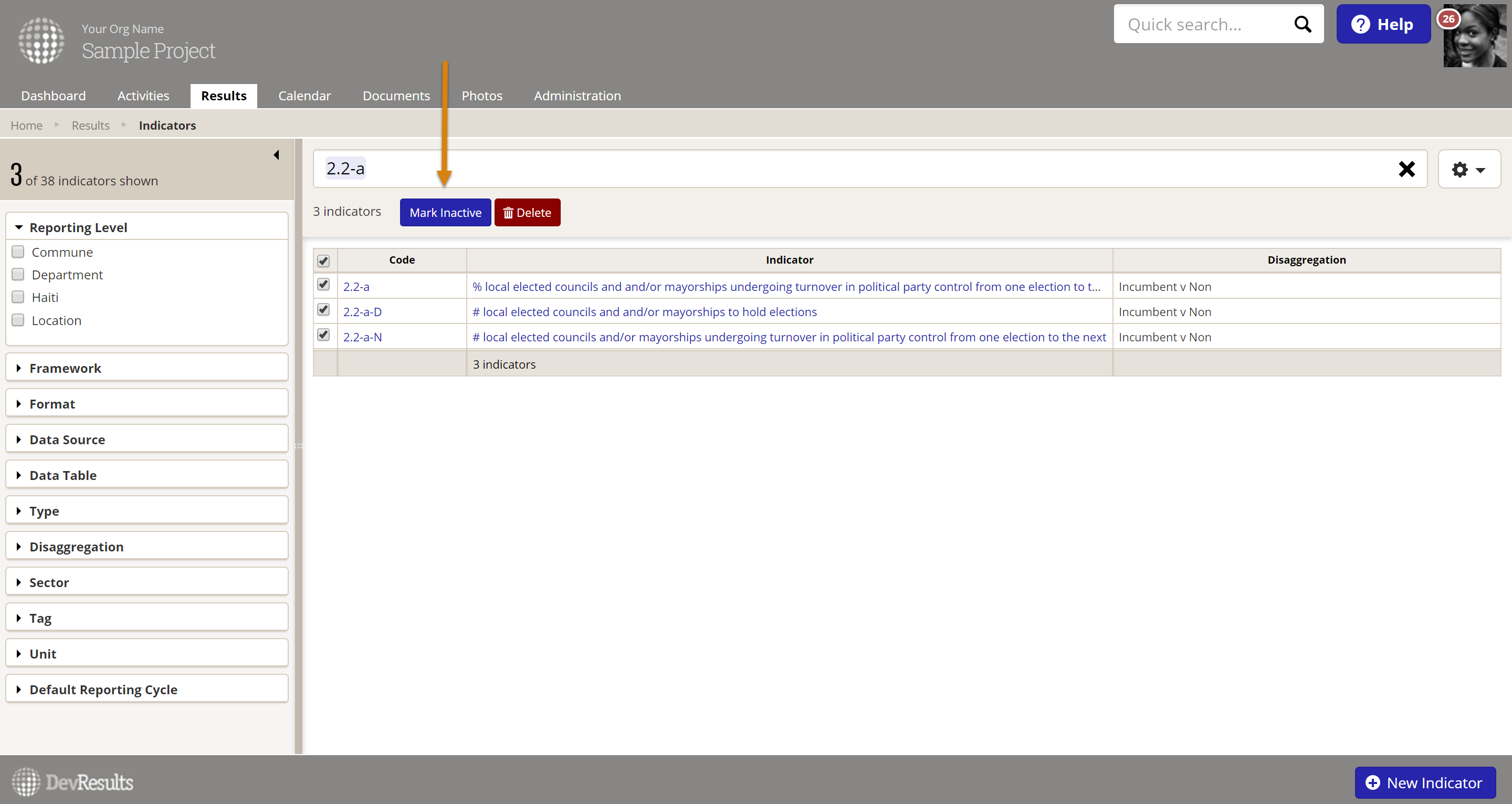Expand the Framework filter section
This screenshot has width=1512, height=804.
(65, 368)
